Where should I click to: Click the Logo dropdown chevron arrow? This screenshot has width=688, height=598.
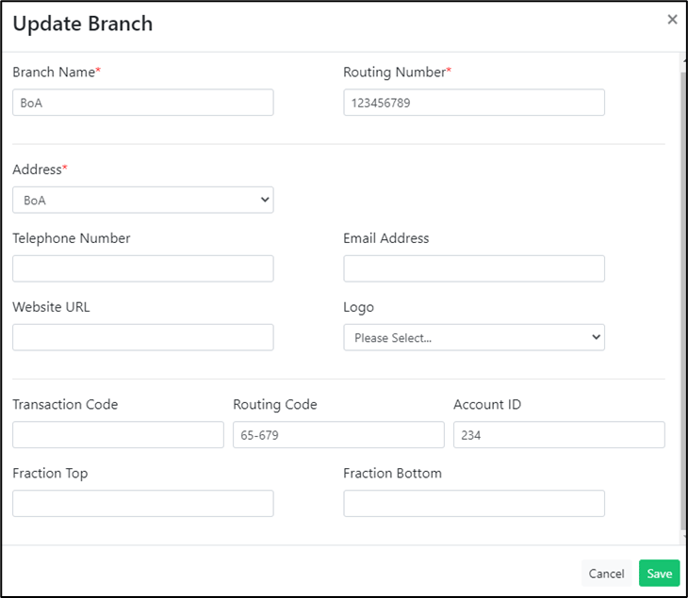[596, 337]
